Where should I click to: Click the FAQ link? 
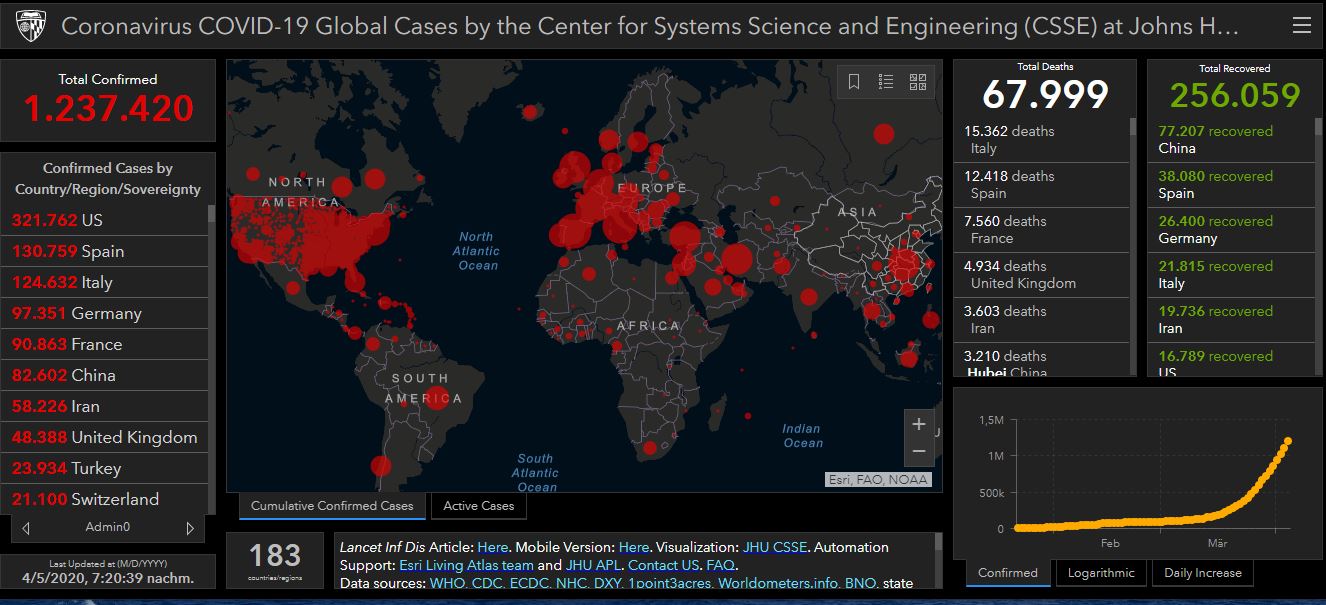[x=720, y=565]
